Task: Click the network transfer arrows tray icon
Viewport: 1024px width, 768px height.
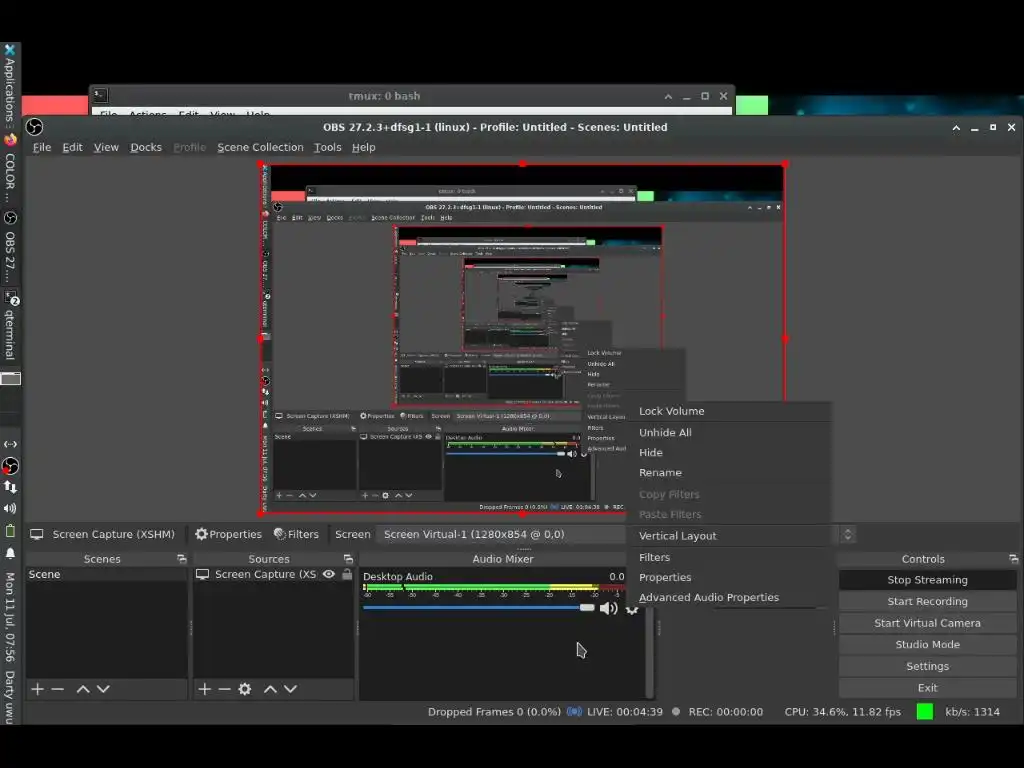Action: pos(10,487)
